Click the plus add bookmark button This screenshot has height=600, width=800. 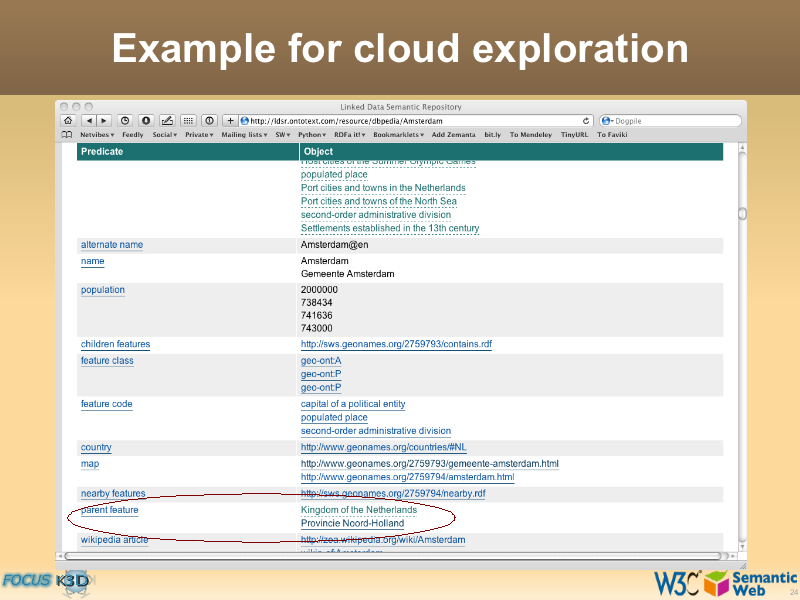click(230, 121)
